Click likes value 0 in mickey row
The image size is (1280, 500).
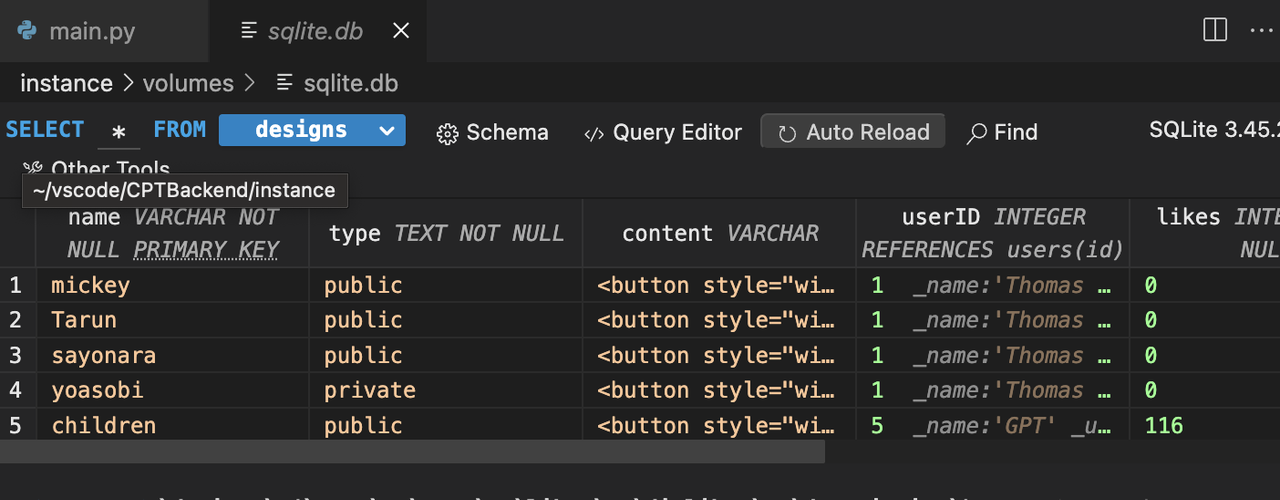(x=1151, y=285)
